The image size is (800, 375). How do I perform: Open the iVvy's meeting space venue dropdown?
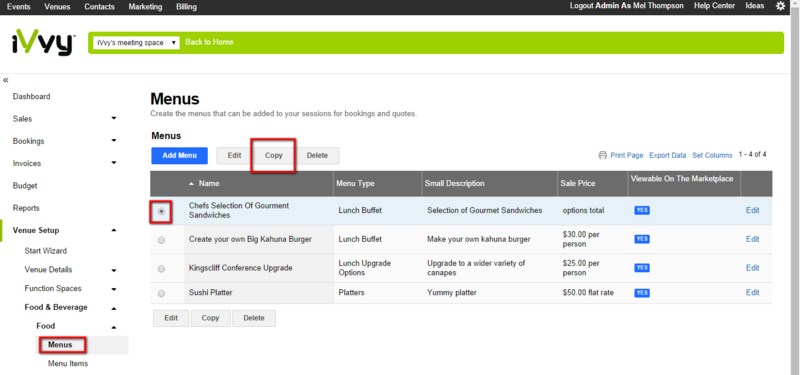pos(136,43)
